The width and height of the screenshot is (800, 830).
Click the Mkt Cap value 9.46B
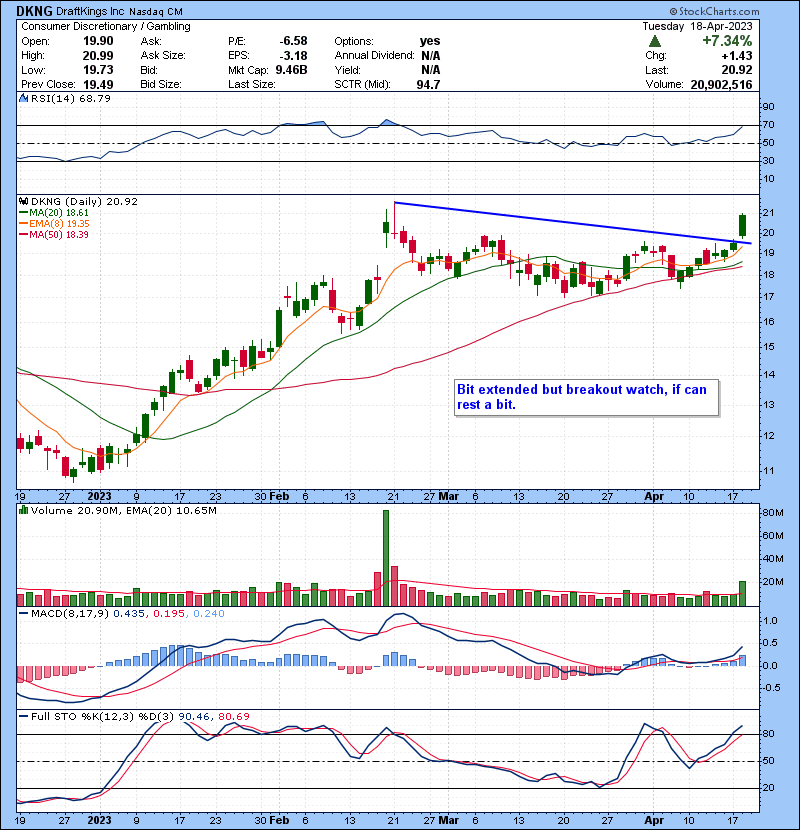[x=291, y=69]
